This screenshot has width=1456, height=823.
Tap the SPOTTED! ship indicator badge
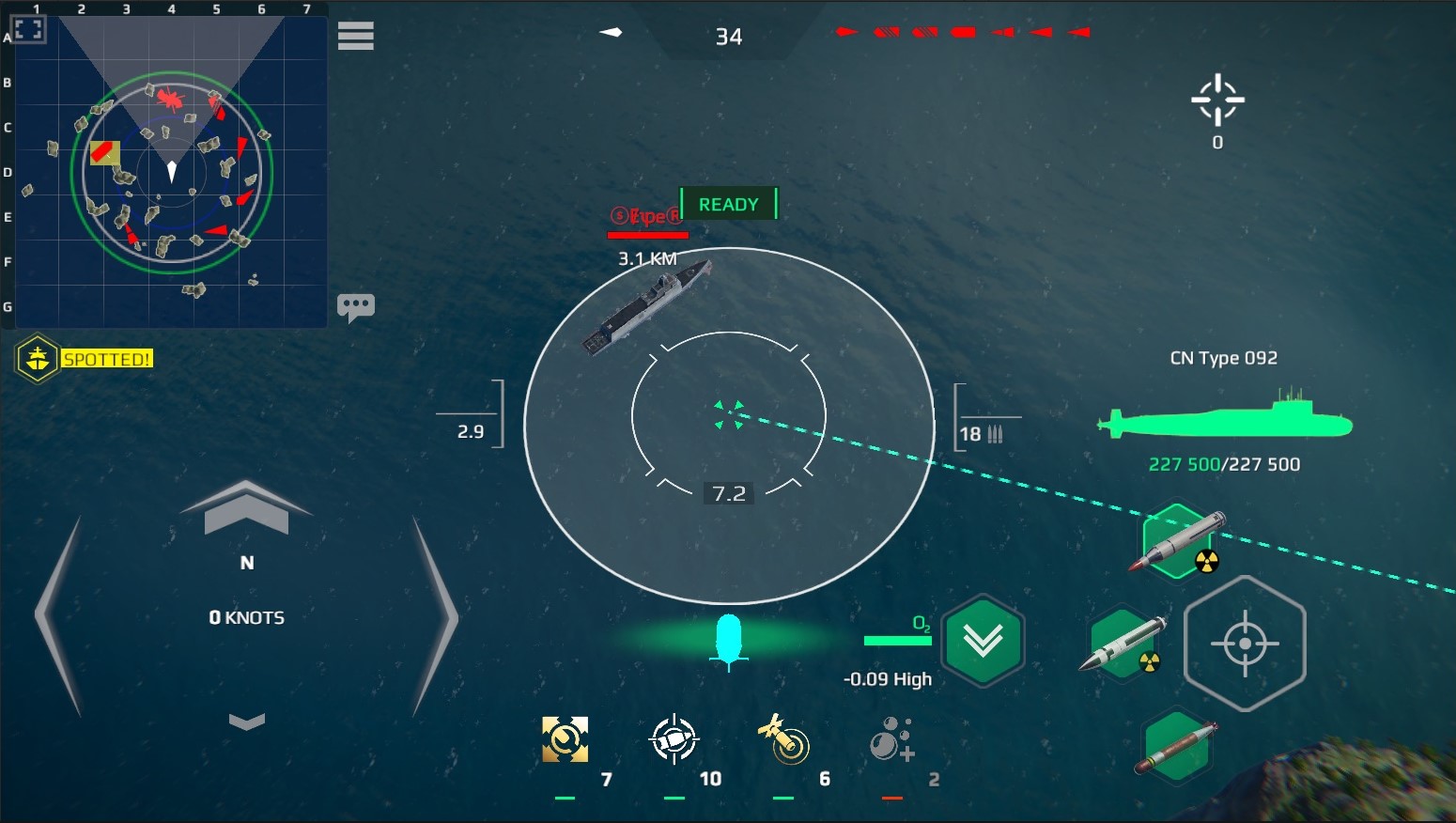85,359
